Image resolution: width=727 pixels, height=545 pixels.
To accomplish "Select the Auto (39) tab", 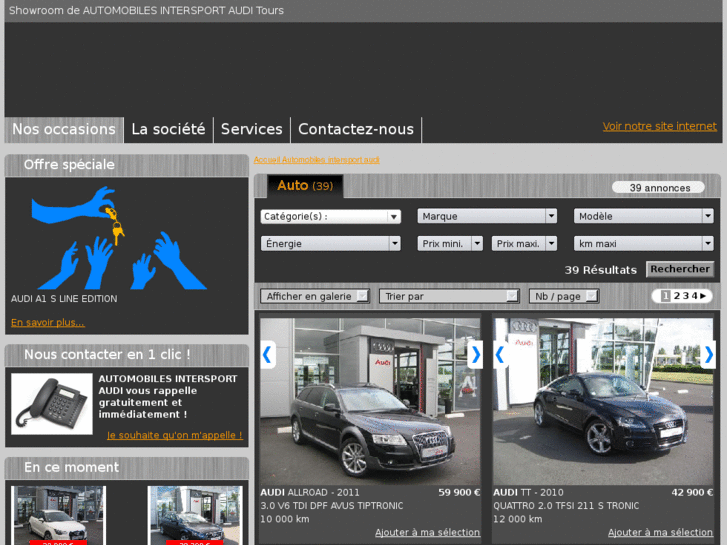I will (305, 186).
